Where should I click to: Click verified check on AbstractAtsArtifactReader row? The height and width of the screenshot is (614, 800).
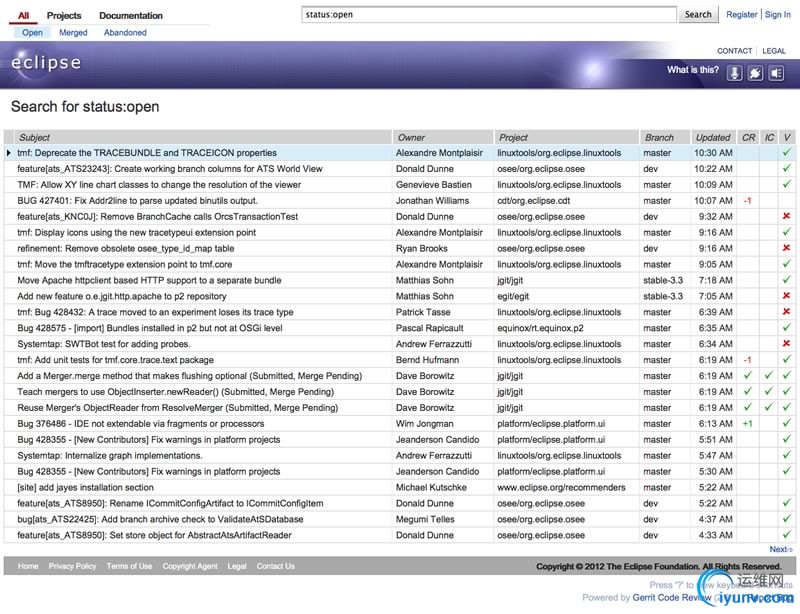(787, 534)
